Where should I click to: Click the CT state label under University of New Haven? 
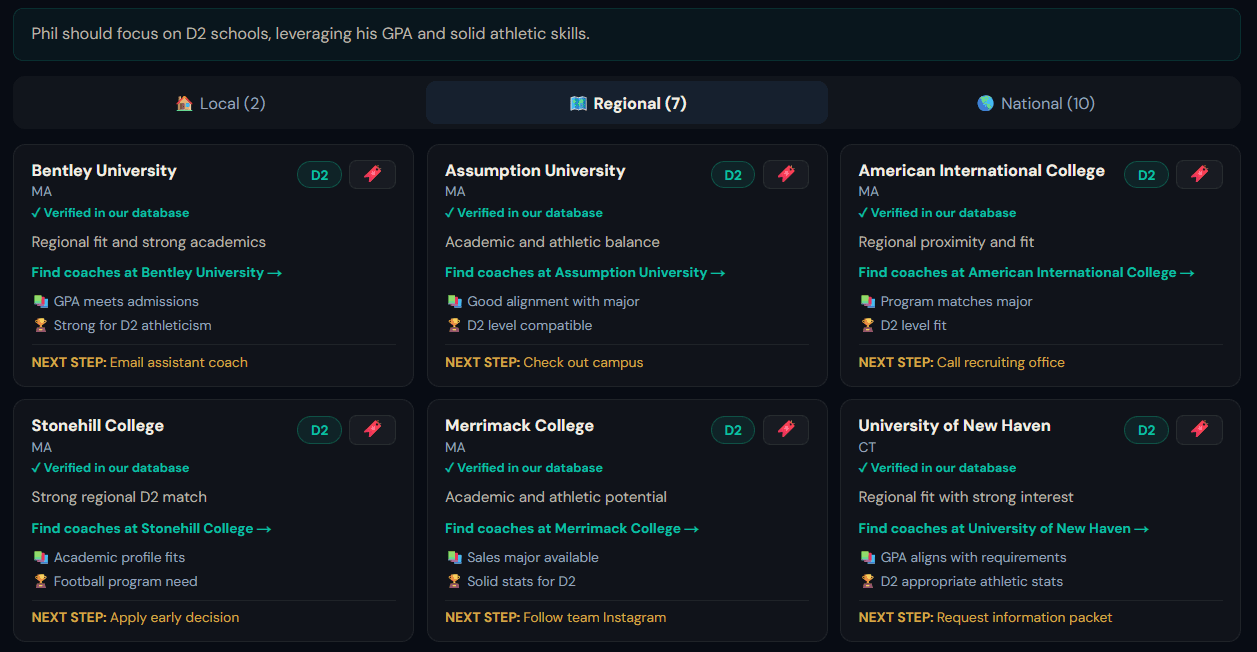click(867, 447)
